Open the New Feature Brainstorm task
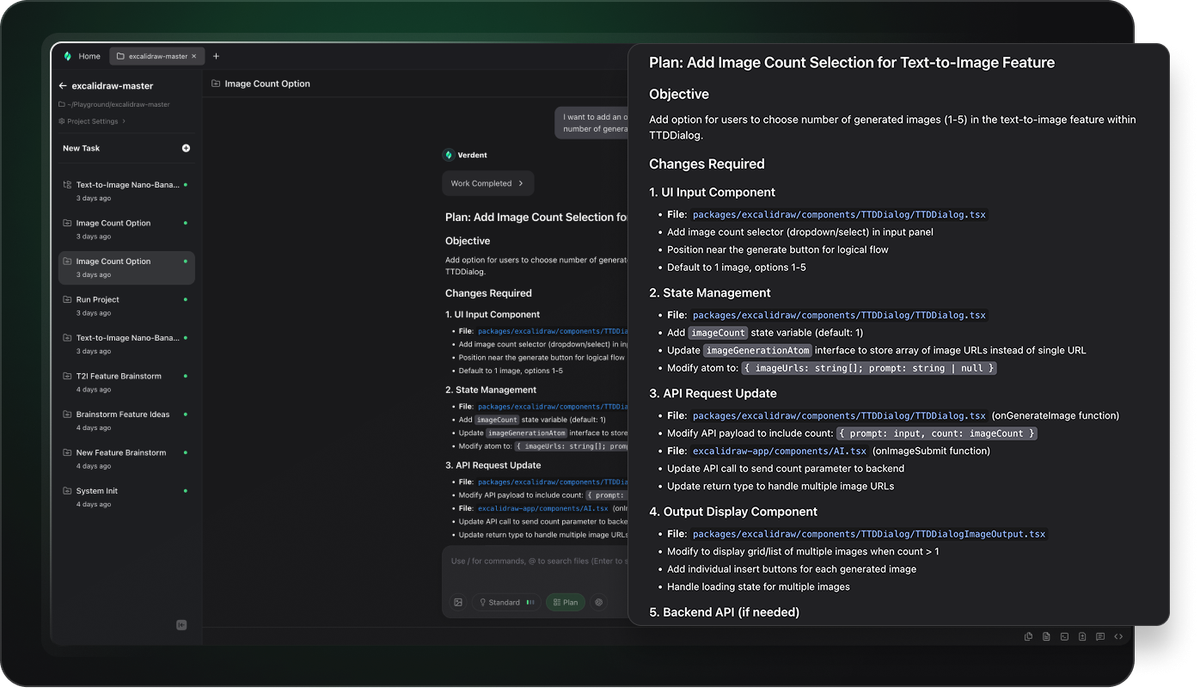The height and width of the screenshot is (688, 1200). 126,458
